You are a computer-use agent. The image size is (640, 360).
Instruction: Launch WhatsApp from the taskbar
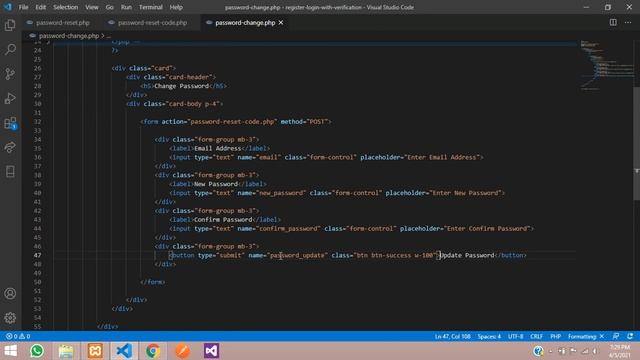coord(37,351)
